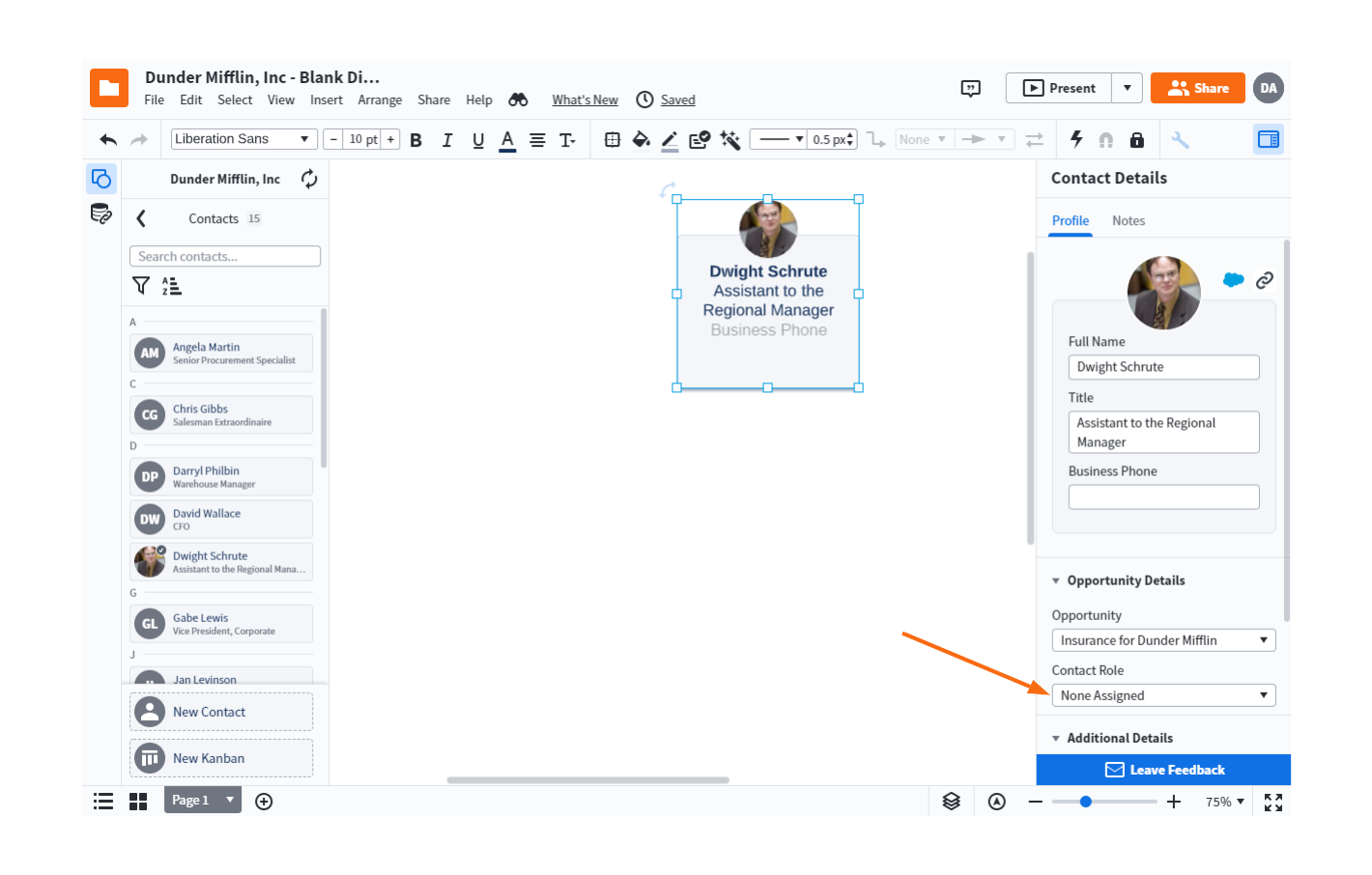Toggle italic text formatting
The width and height of the screenshot is (1372, 875).
tap(446, 140)
